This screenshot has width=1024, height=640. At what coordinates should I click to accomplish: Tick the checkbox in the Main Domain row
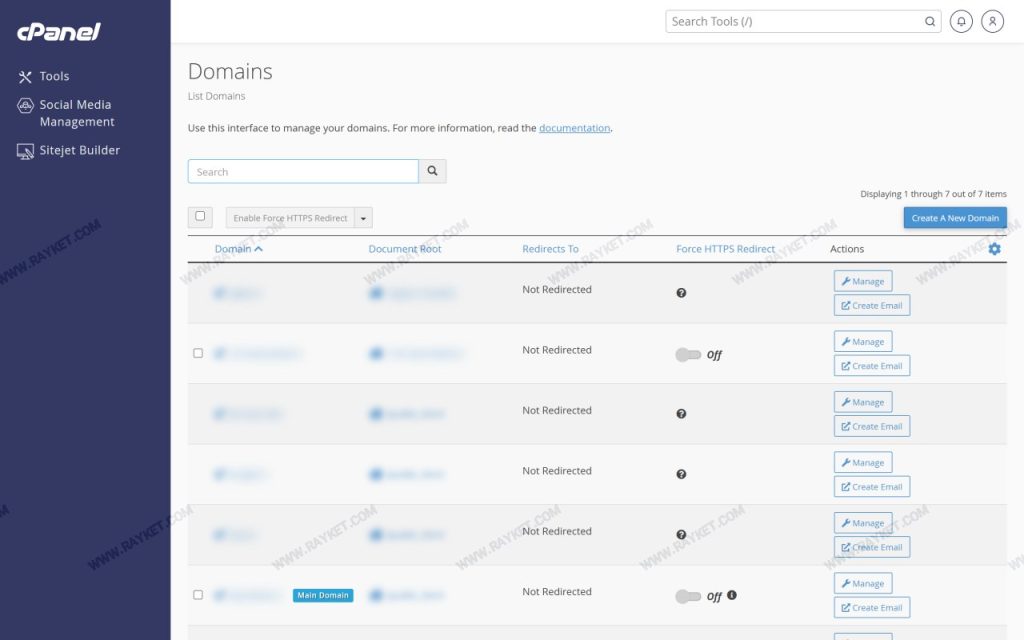tap(198, 595)
